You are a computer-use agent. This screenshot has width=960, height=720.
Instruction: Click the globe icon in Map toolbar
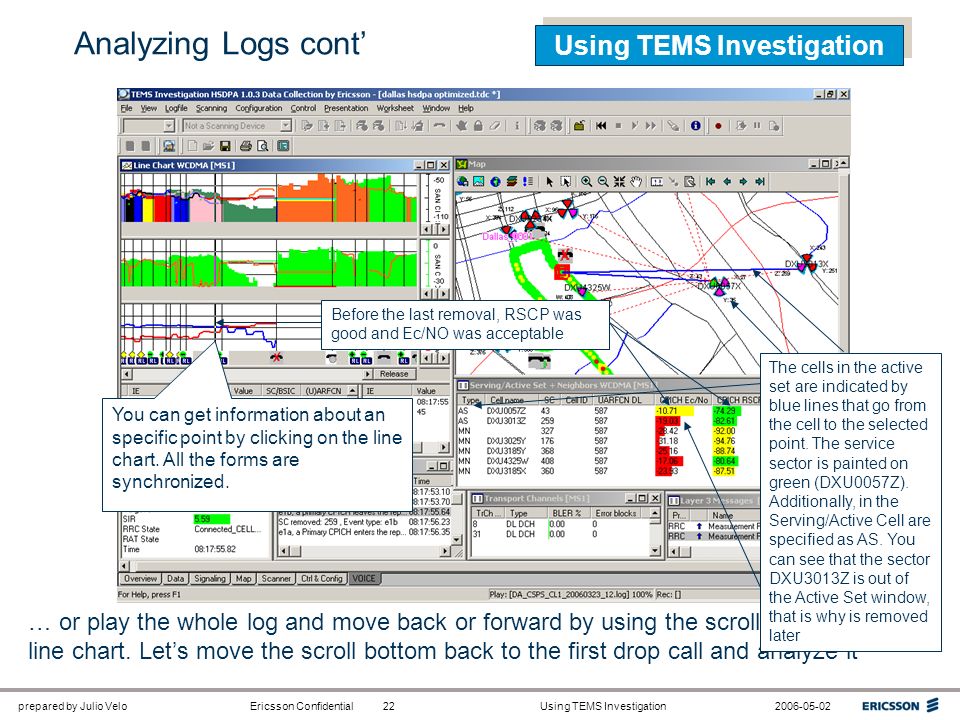point(495,182)
